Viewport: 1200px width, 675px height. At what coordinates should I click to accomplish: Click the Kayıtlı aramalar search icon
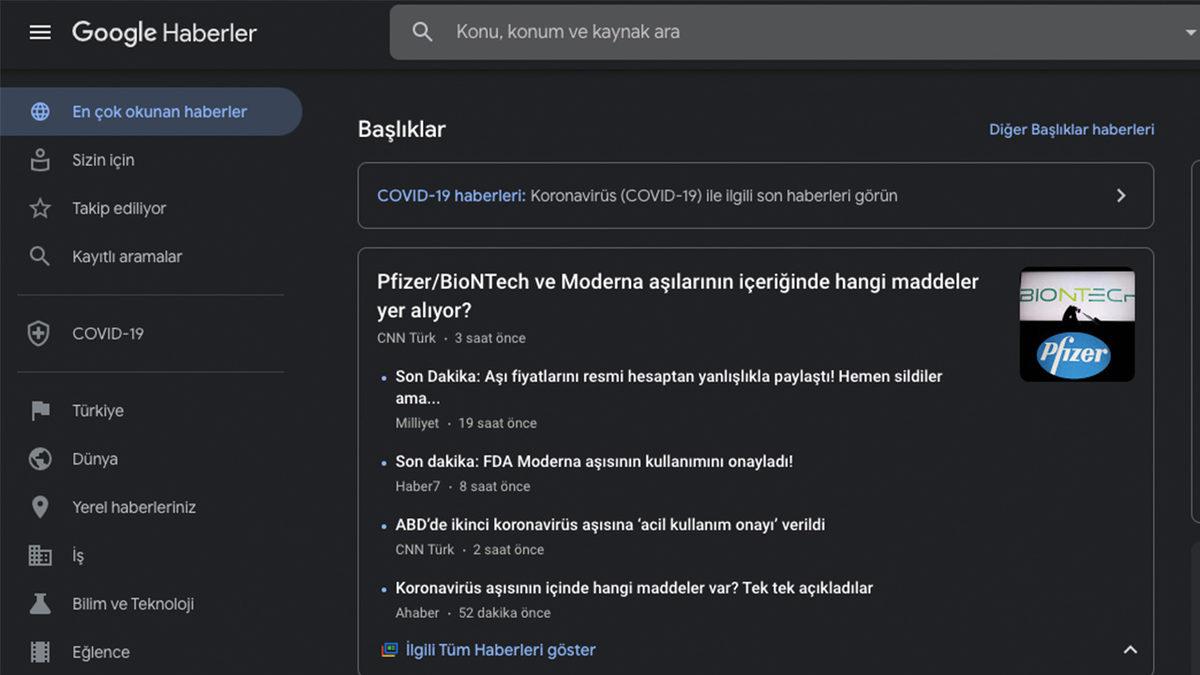pos(40,256)
